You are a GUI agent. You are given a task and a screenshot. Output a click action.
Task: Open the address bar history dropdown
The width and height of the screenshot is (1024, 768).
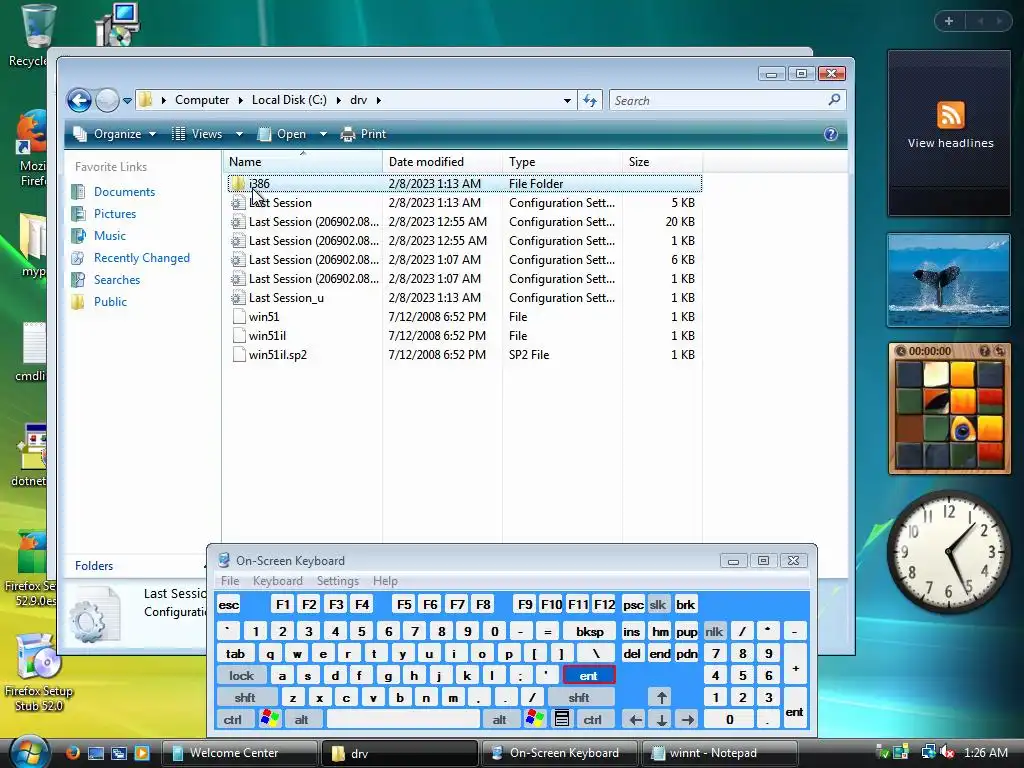coord(567,101)
